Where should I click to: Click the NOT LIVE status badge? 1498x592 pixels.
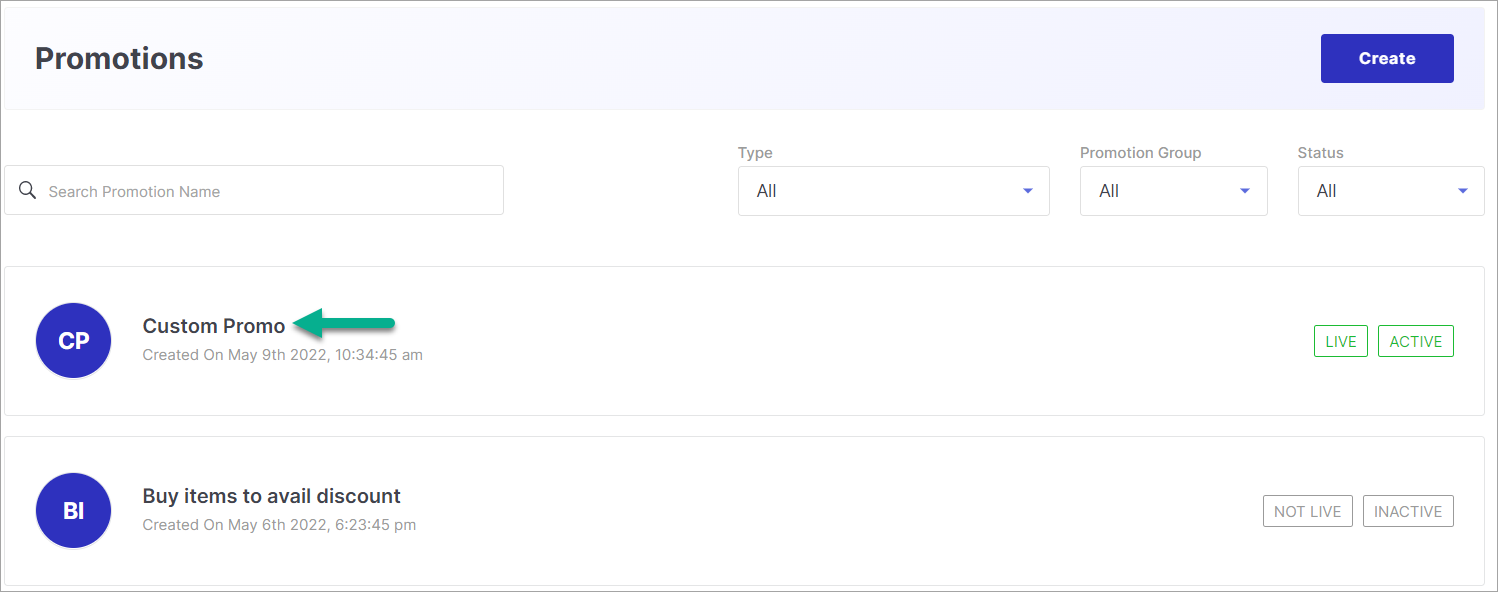[x=1307, y=511]
